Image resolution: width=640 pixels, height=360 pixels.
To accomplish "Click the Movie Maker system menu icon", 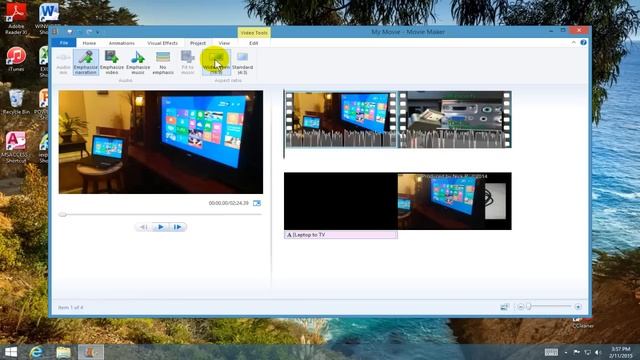I will [x=56, y=32].
